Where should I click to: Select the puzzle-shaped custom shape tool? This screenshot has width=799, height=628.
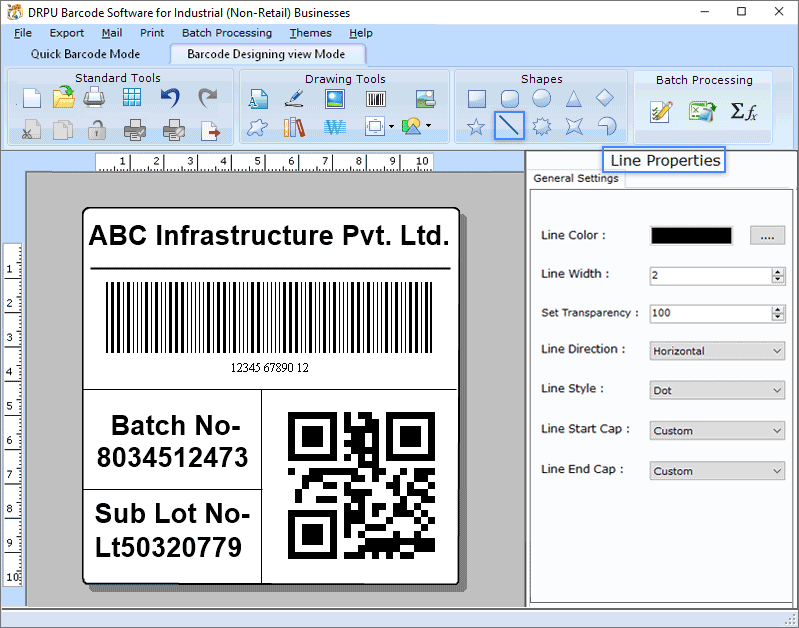[x=257, y=126]
